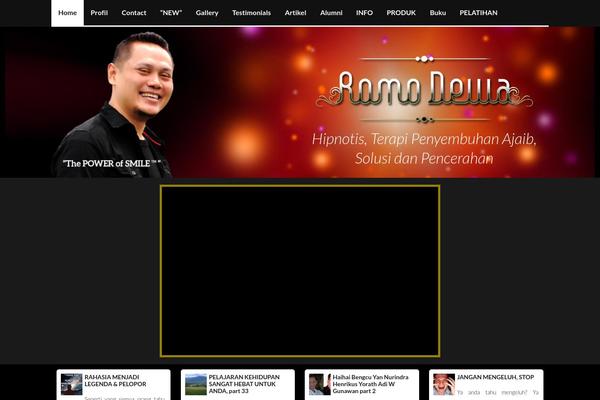Go to Testimonials in the navigation

tap(251, 13)
